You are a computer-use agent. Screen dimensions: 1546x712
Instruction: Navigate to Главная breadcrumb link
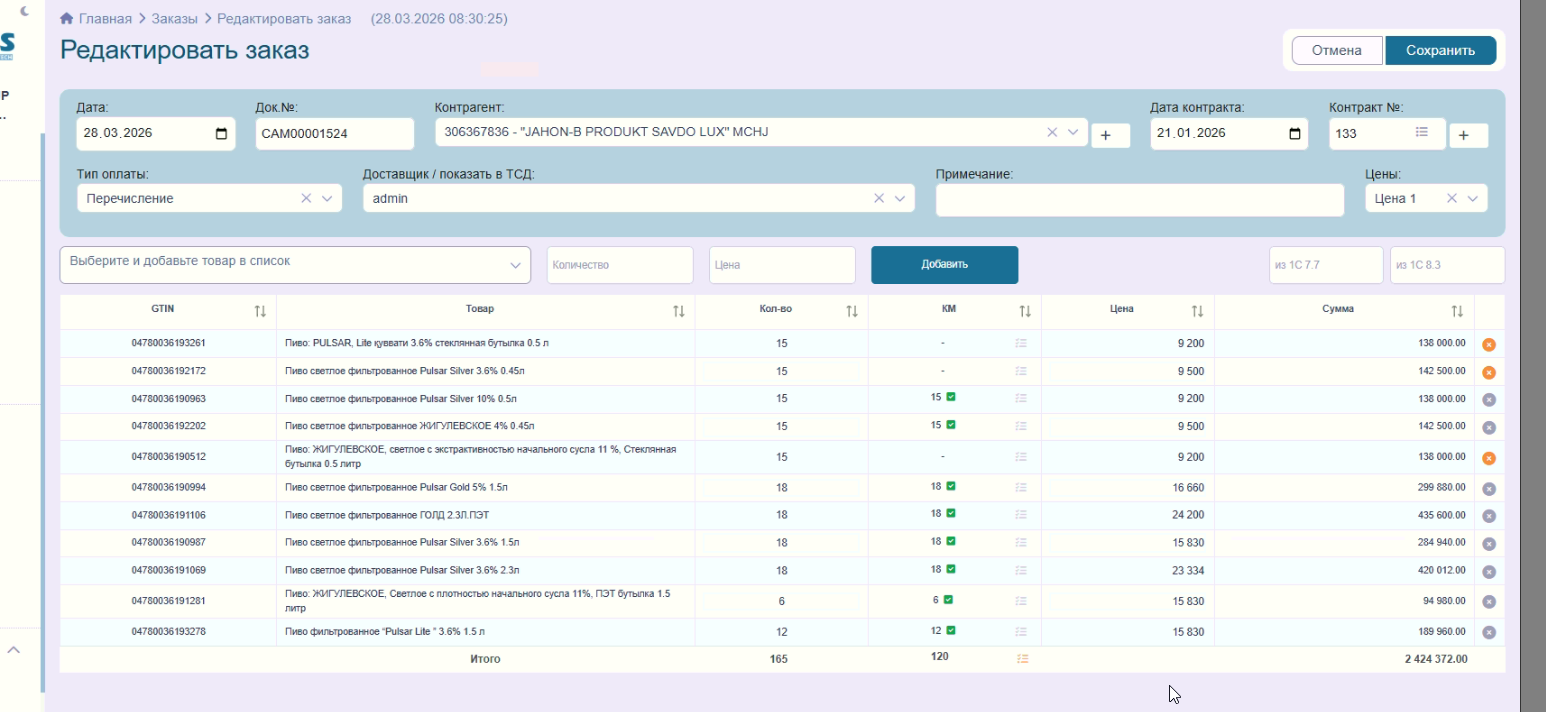pos(105,19)
